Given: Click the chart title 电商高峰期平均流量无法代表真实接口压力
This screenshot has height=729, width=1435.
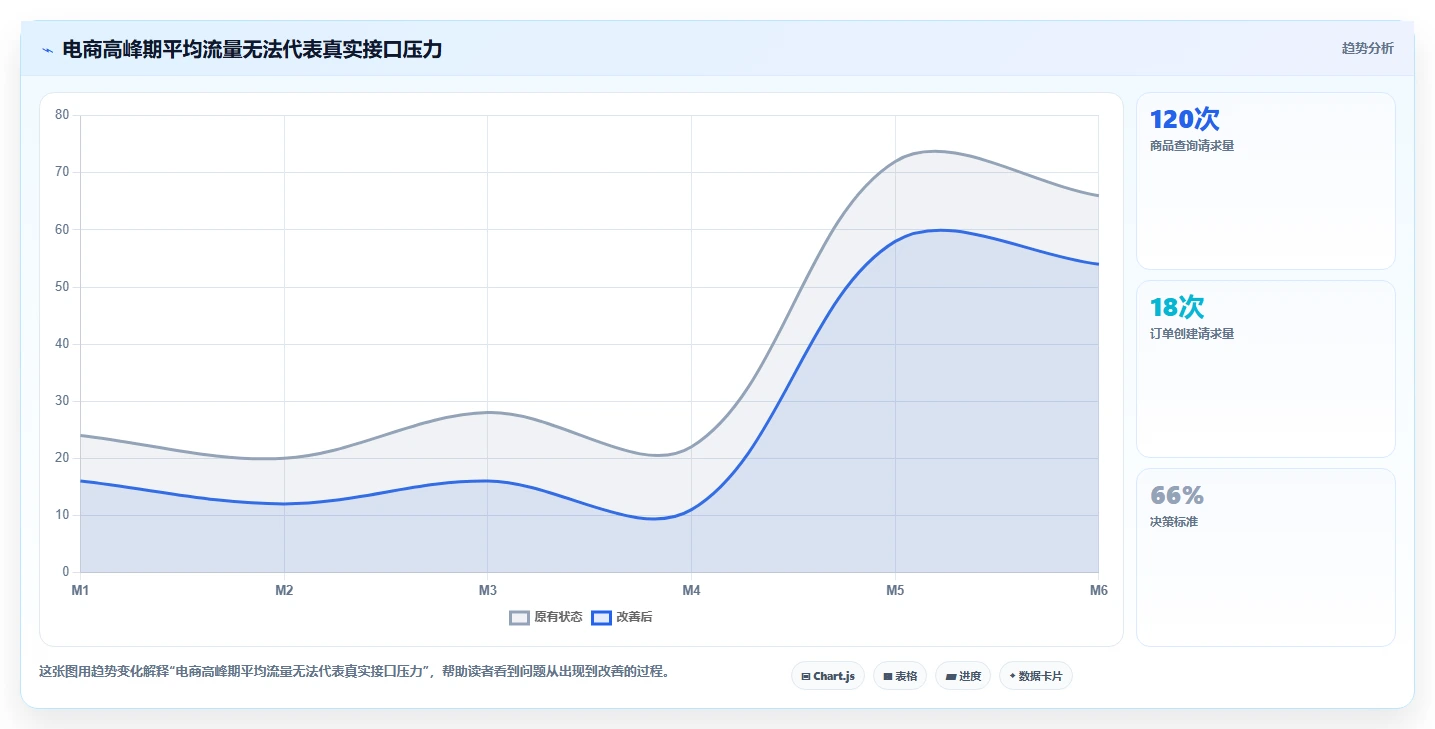Looking at the screenshot, I should click(252, 49).
